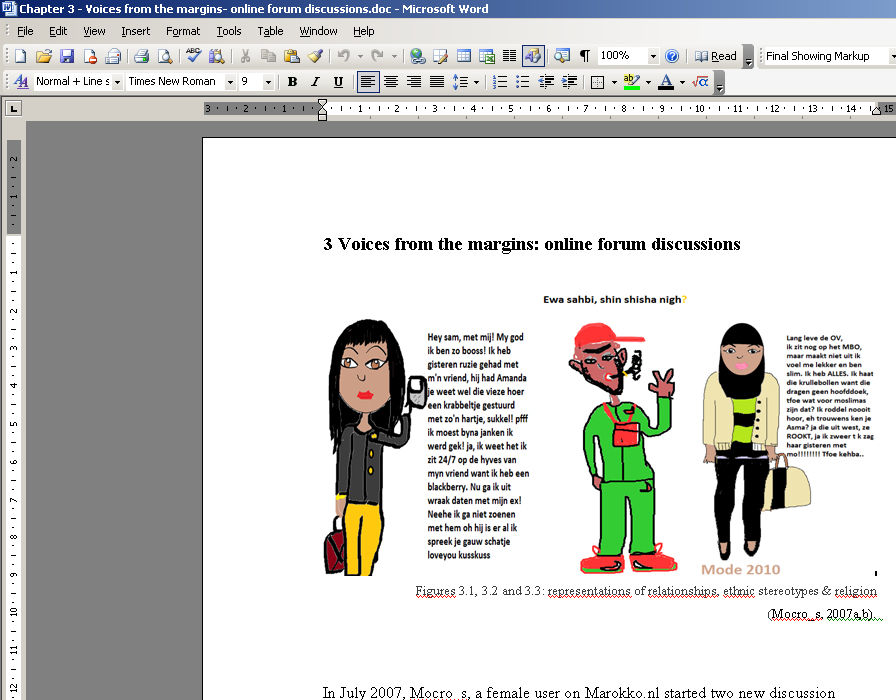896x700 pixels.
Task: Toggle Show/Hide paragraph marks
Action: coord(584,56)
